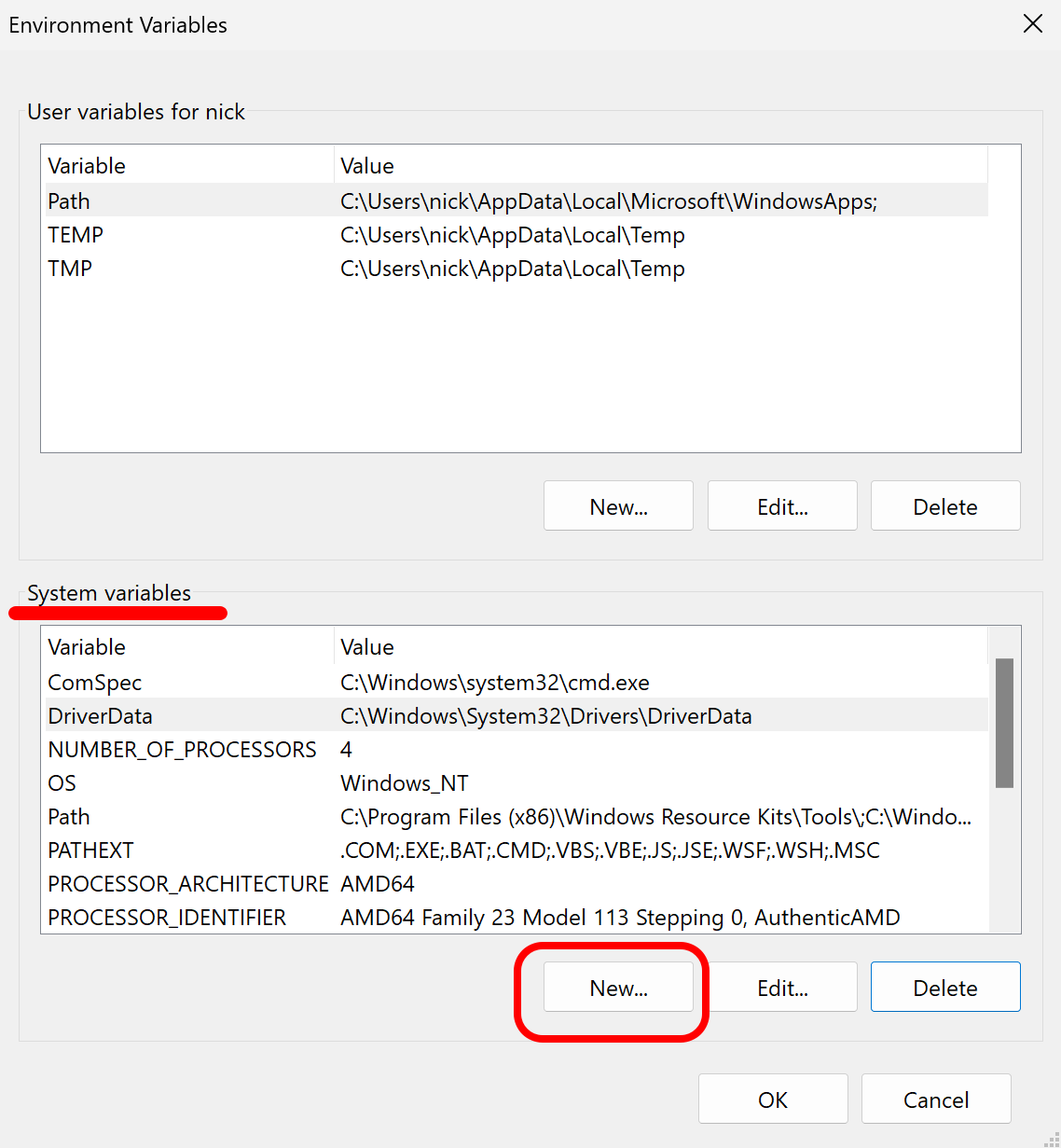Viewport: 1061px width, 1148px height.
Task: Click Variable column header in User variables
Action: click(189, 165)
